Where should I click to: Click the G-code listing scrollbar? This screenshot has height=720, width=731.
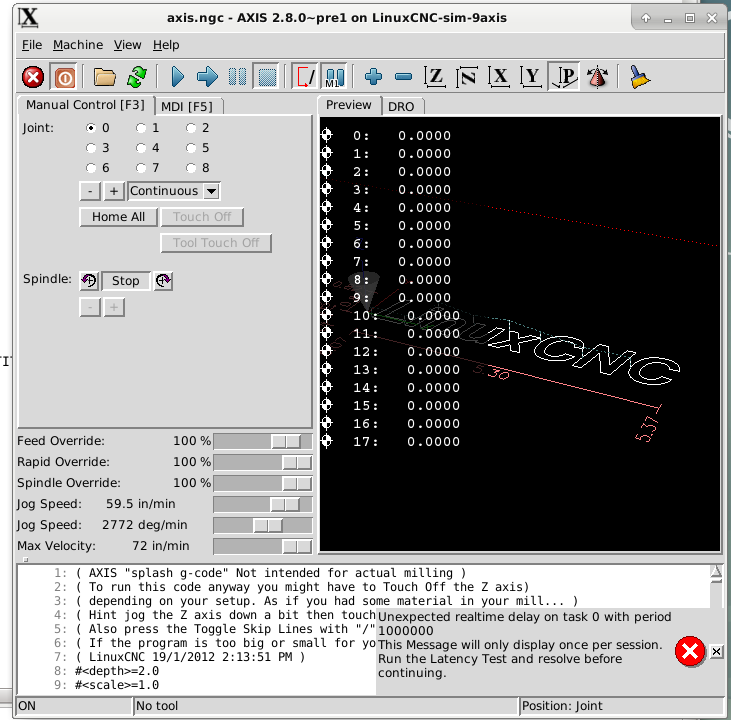pyautogui.click(x=717, y=585)
